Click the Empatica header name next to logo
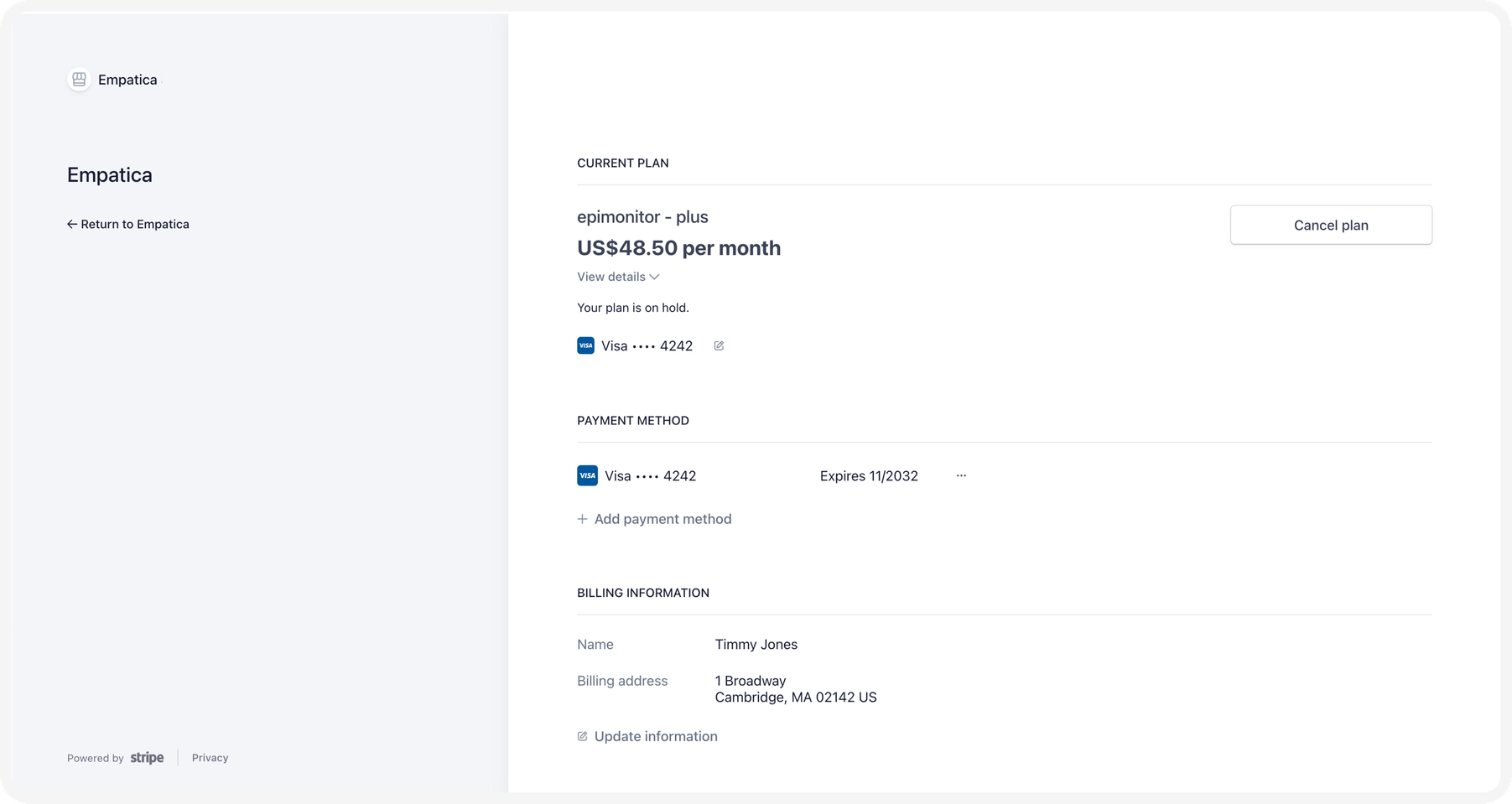This screenshot has height=804, width=1512. (x=127, y=80)
